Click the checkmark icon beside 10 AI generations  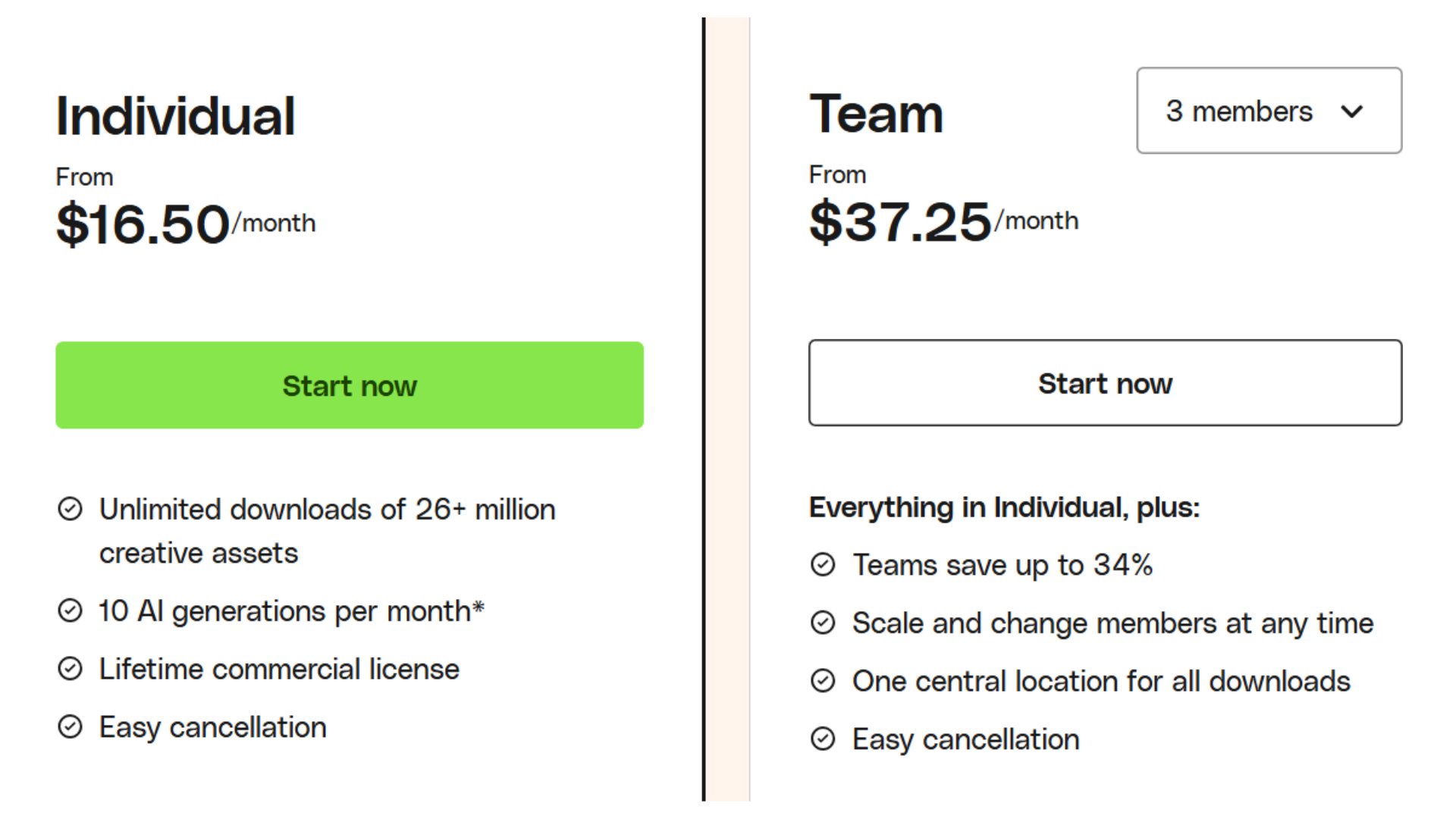[x=70, y=610]
